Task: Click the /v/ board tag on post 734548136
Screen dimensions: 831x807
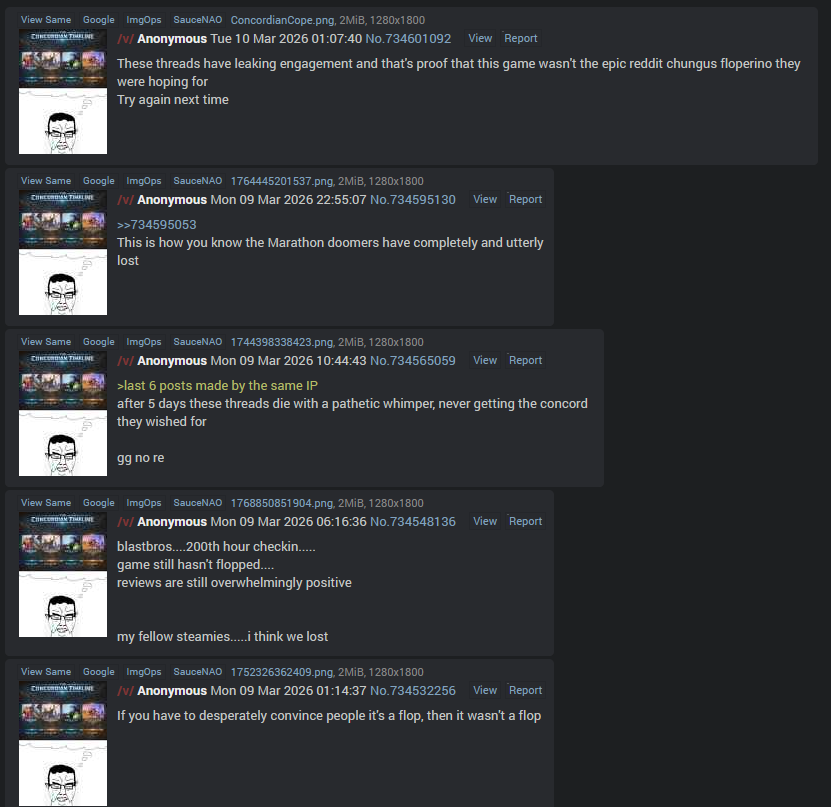Action: [126, 522]
